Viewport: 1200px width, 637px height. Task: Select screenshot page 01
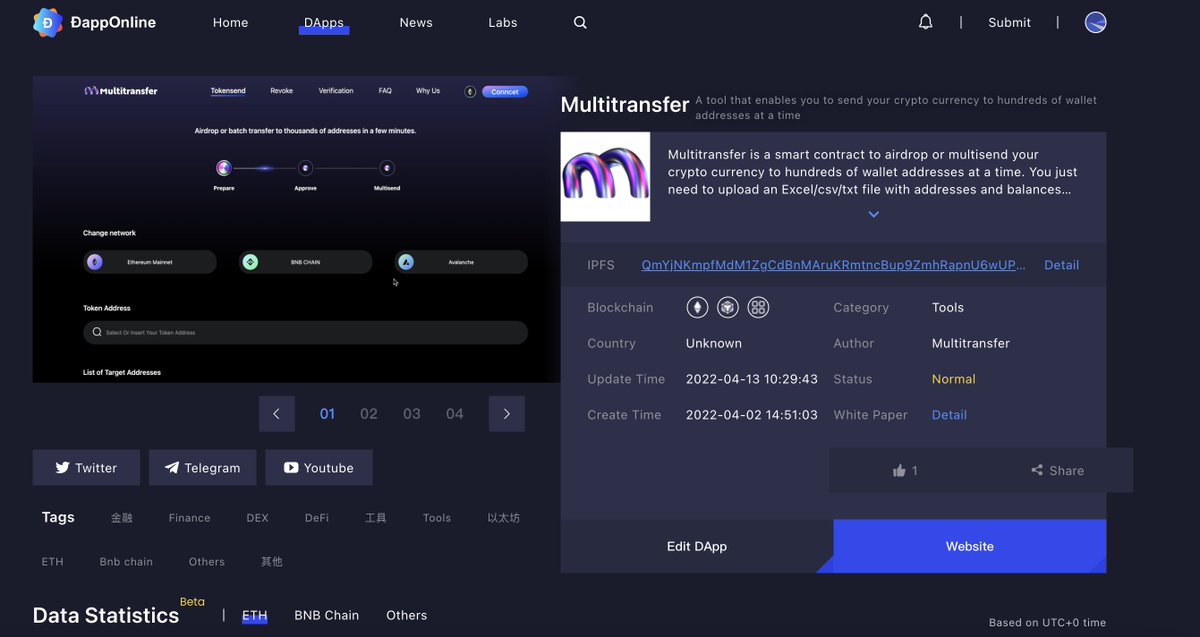(x=327, y=414)
